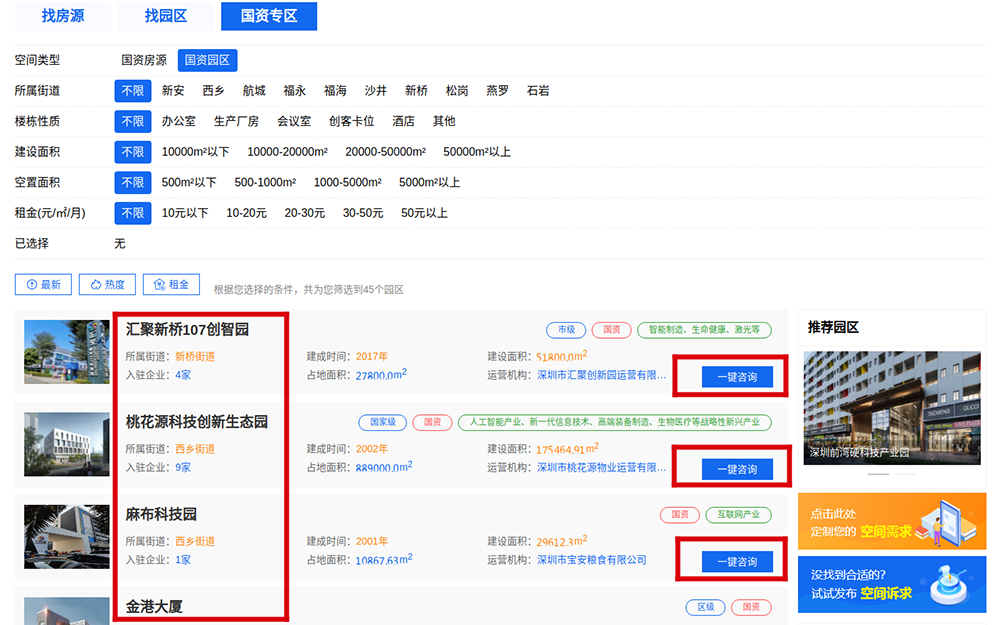Open the 深圳前湾硬科技产业园 recommended park image
The width and height of the screenshot is (1000, 625).
click(x=892, y=408)
